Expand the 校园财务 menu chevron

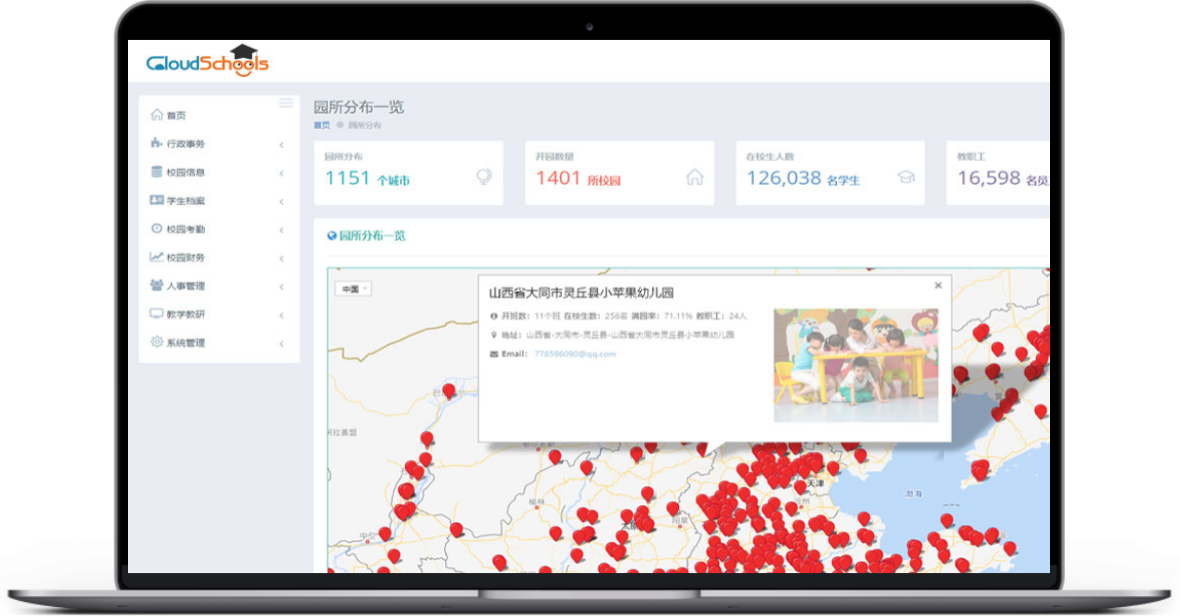(281, 258)
